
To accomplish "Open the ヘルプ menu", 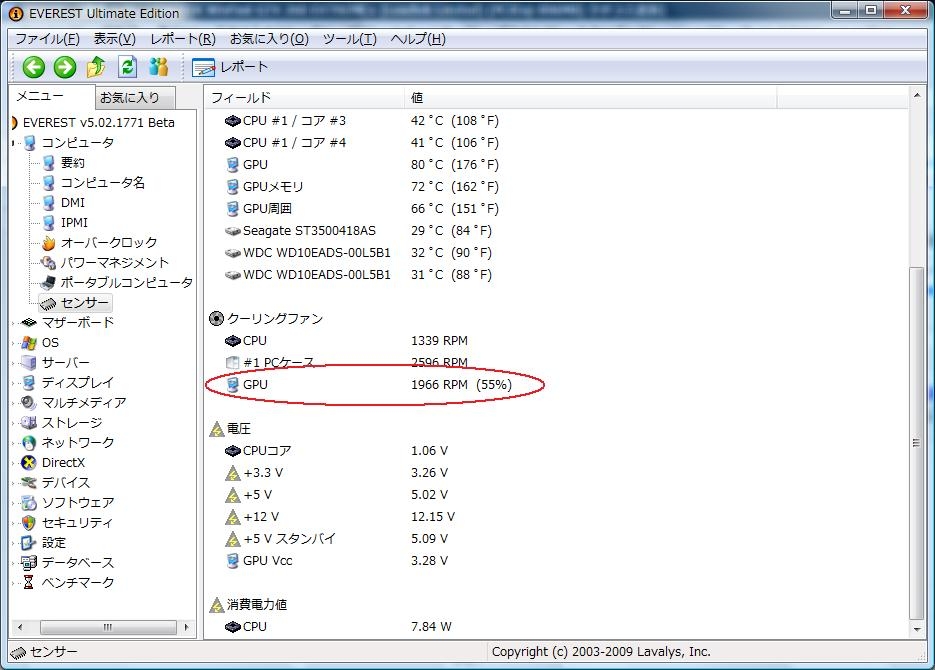I will tap(418, 39).
